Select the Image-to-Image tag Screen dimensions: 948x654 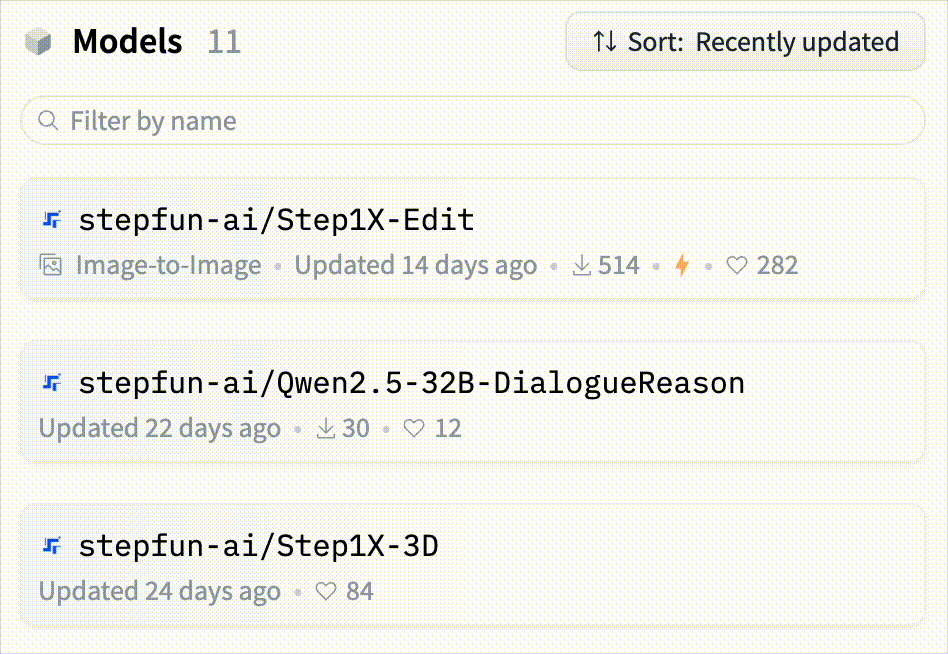point(168,266)
